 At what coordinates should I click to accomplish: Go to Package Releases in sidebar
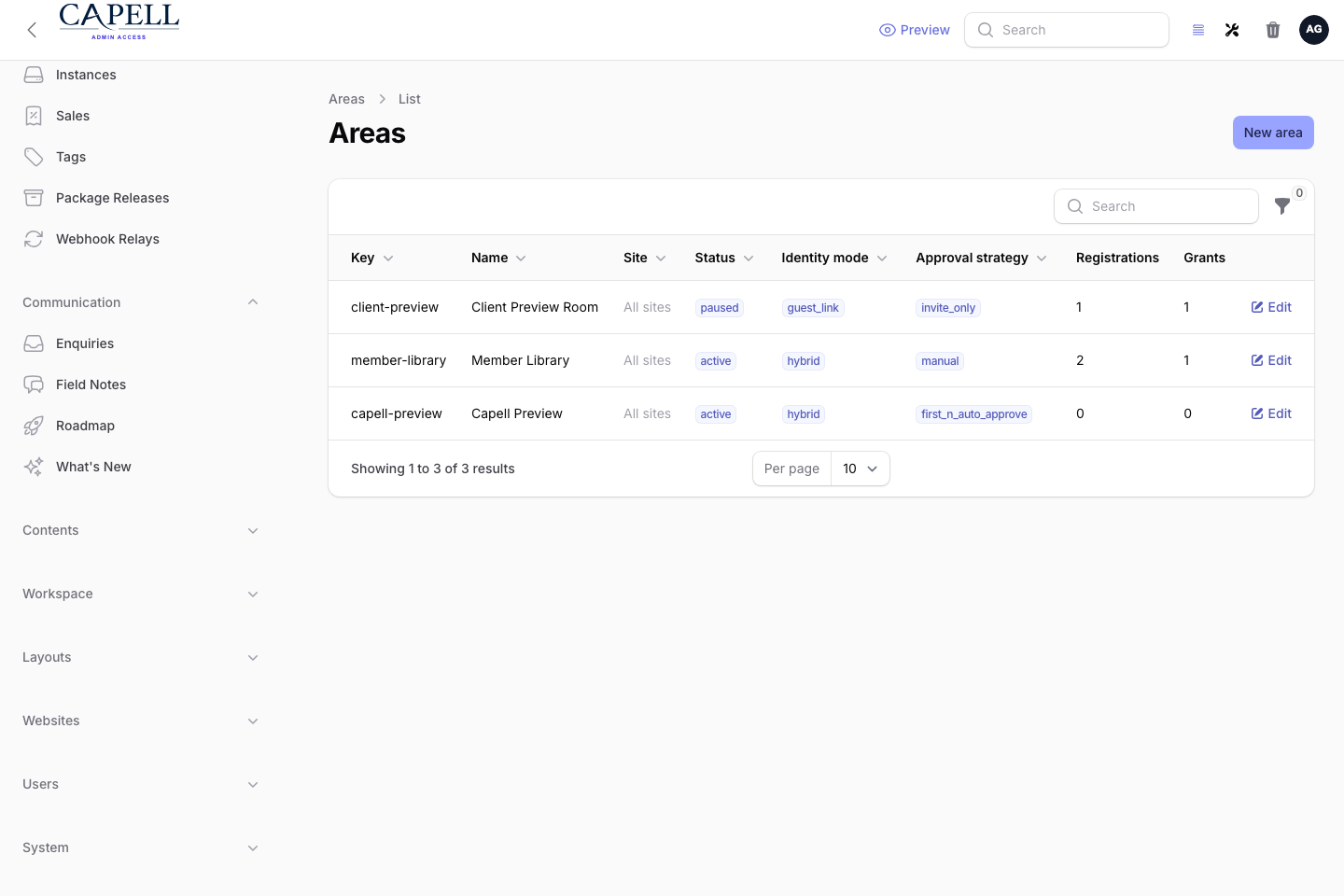coord(140,198)
